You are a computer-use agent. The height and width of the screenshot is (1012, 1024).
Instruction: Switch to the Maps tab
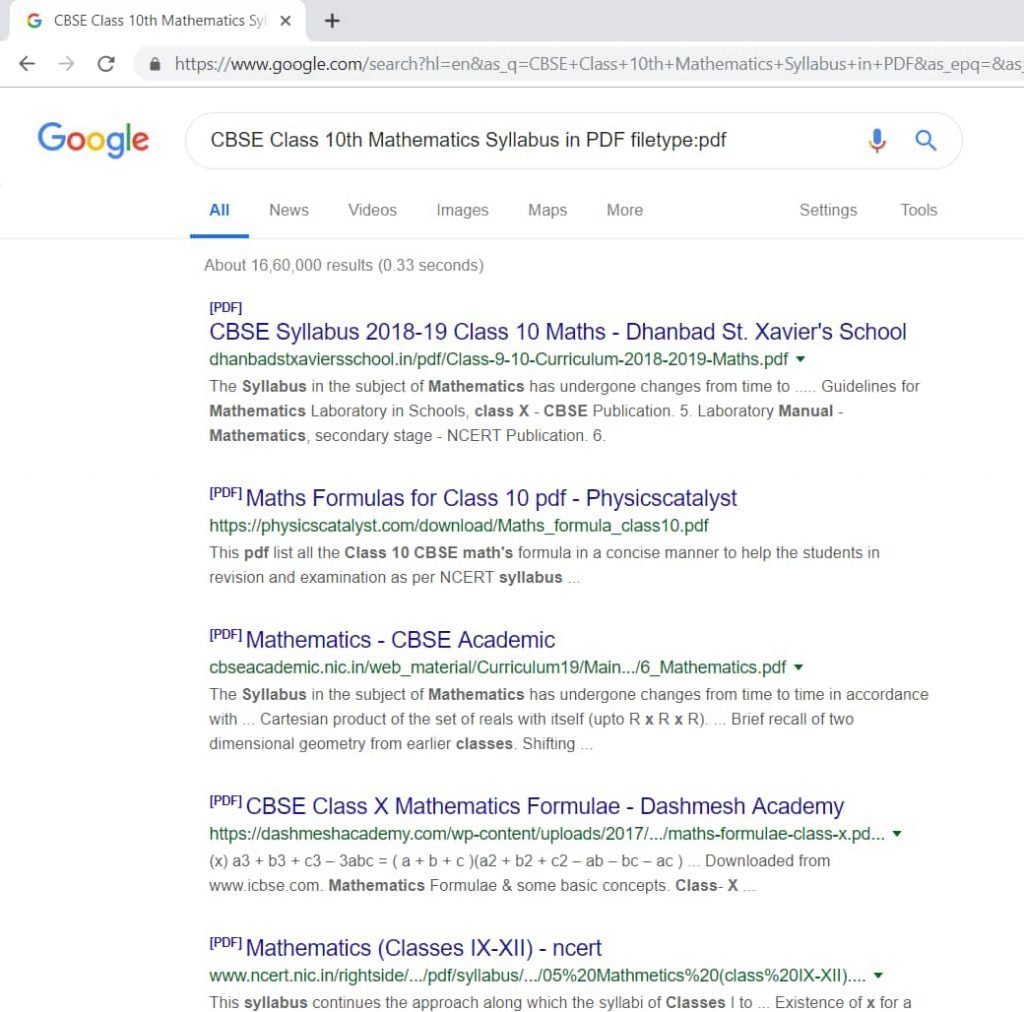[547, 210]
